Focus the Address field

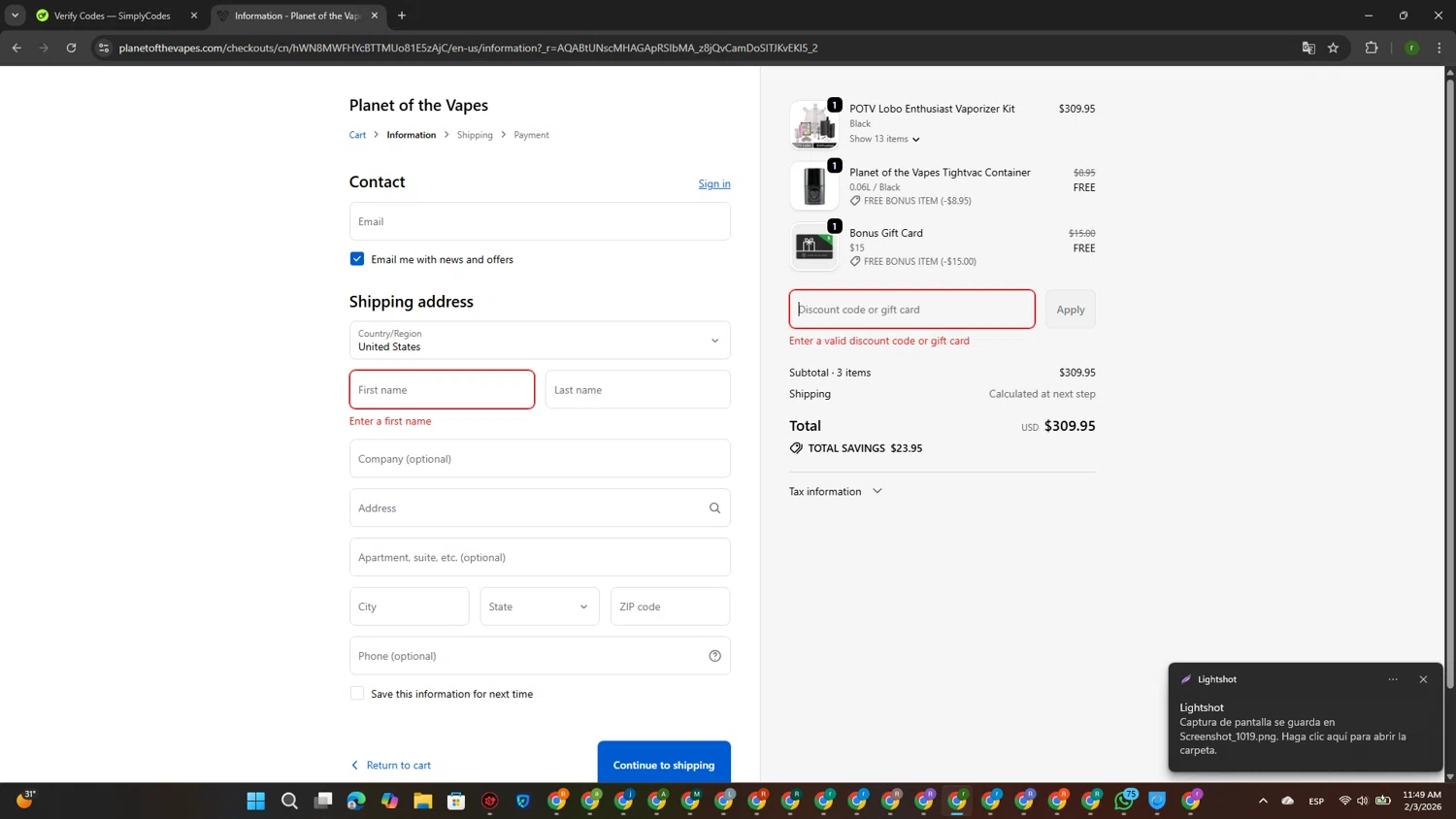540,508
